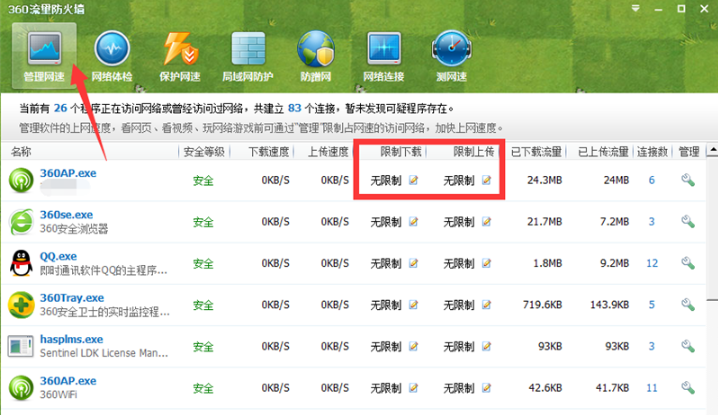The height and width of the screenshot is (415, 718).
Task: Open the 网络连接 network connections tool
Action: (x=384, y=54)
